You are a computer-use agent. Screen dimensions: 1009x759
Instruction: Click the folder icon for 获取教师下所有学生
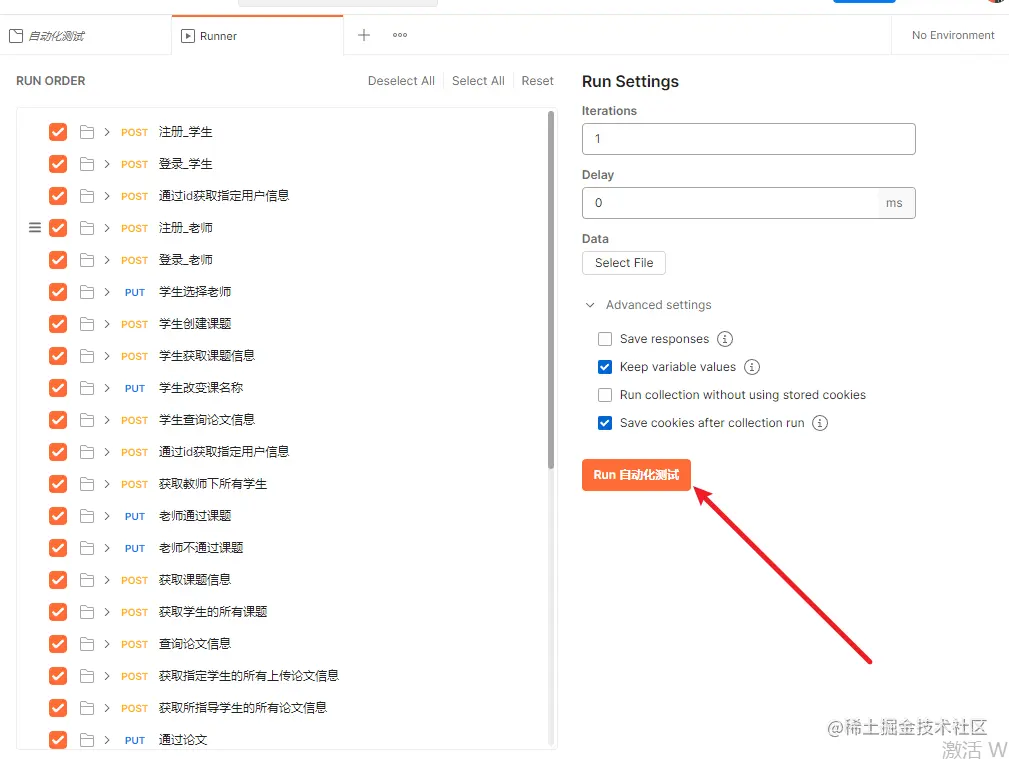tap(87, 484)
